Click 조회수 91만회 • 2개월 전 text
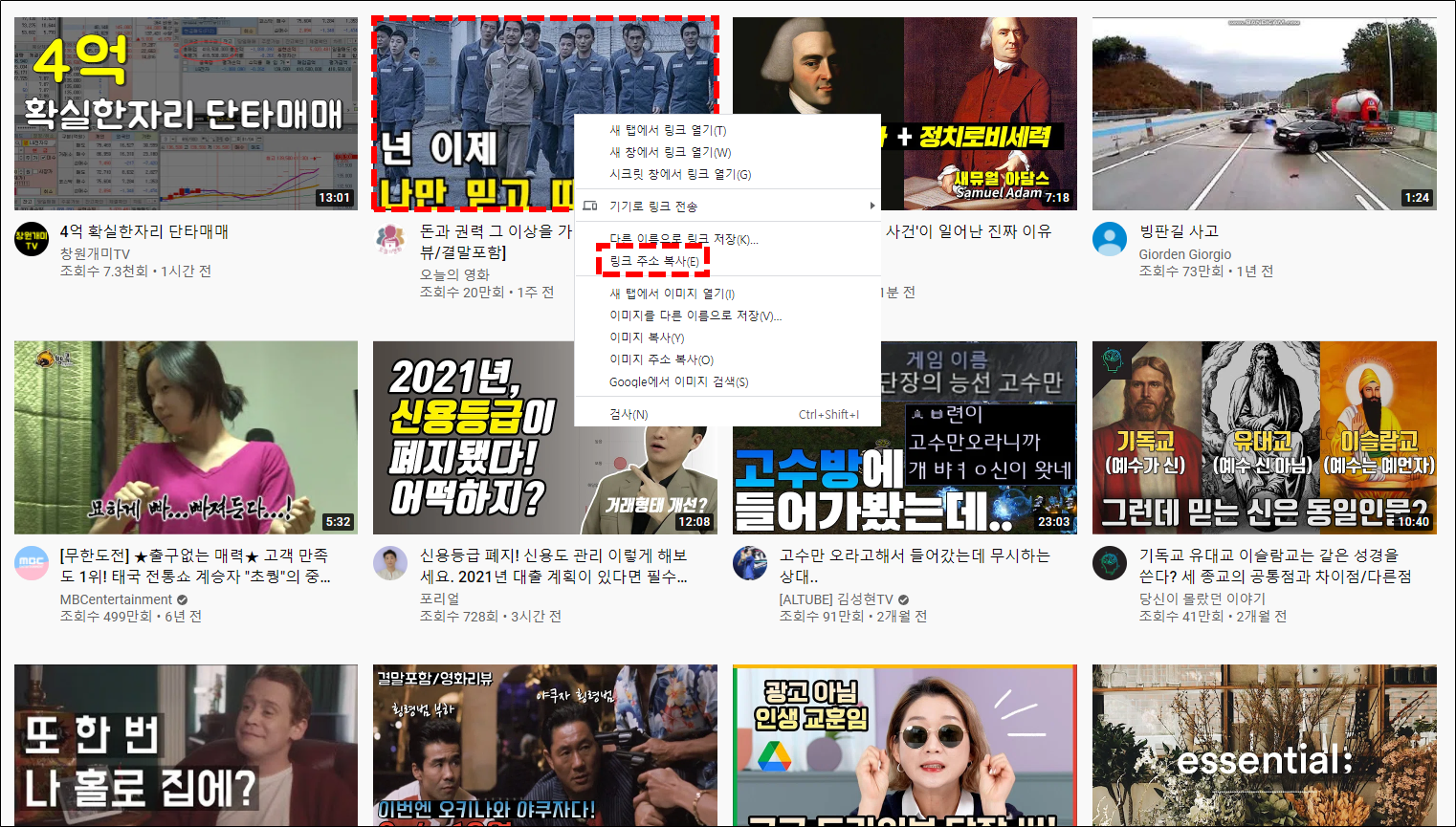 [x=853, y=617]
